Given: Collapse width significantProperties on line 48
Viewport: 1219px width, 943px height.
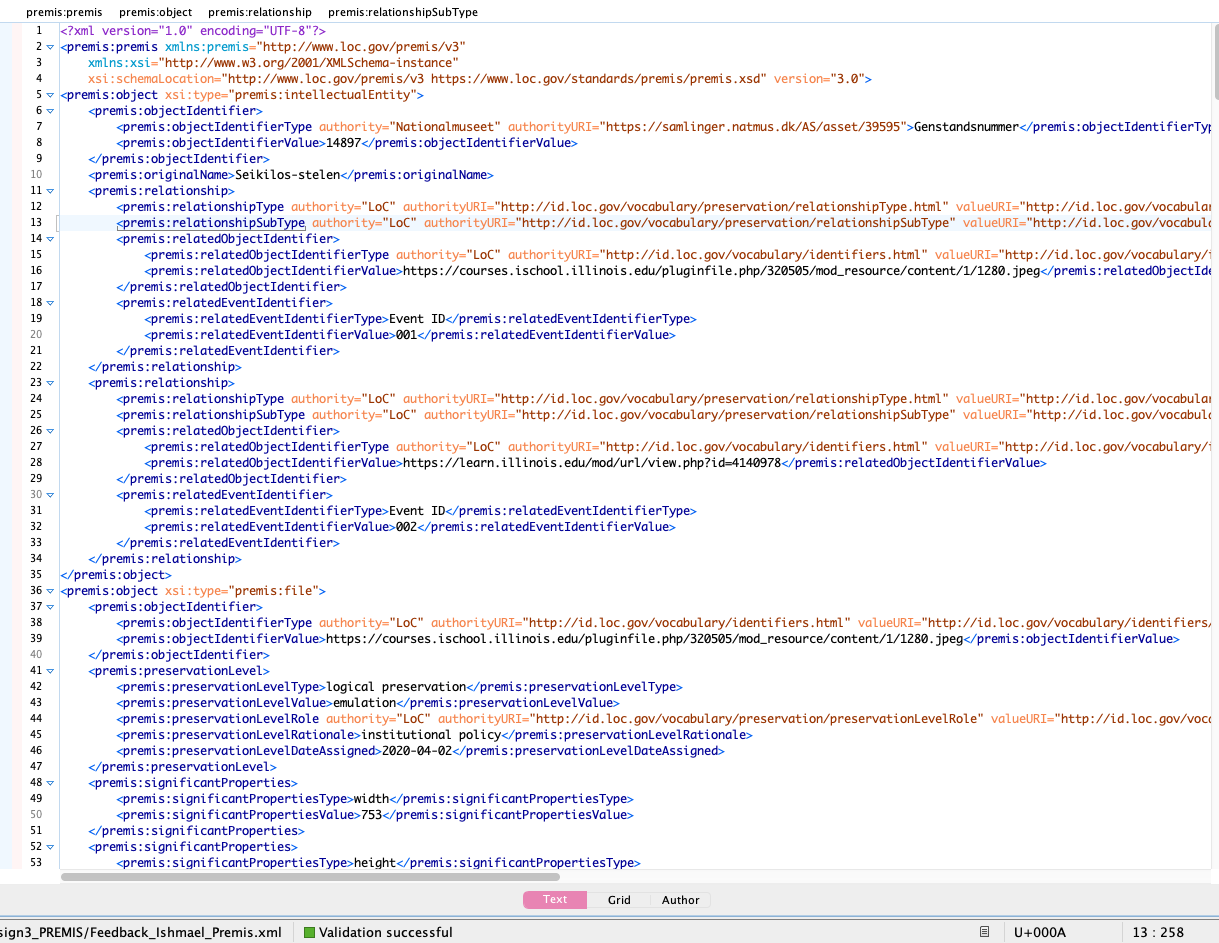Looking at the screenshot, I should (50, 782).
